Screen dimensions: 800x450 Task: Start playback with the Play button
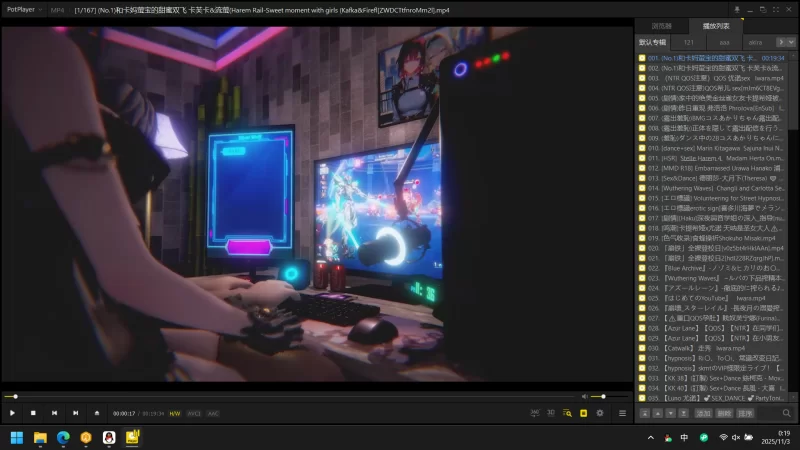(x=12, y=413)
